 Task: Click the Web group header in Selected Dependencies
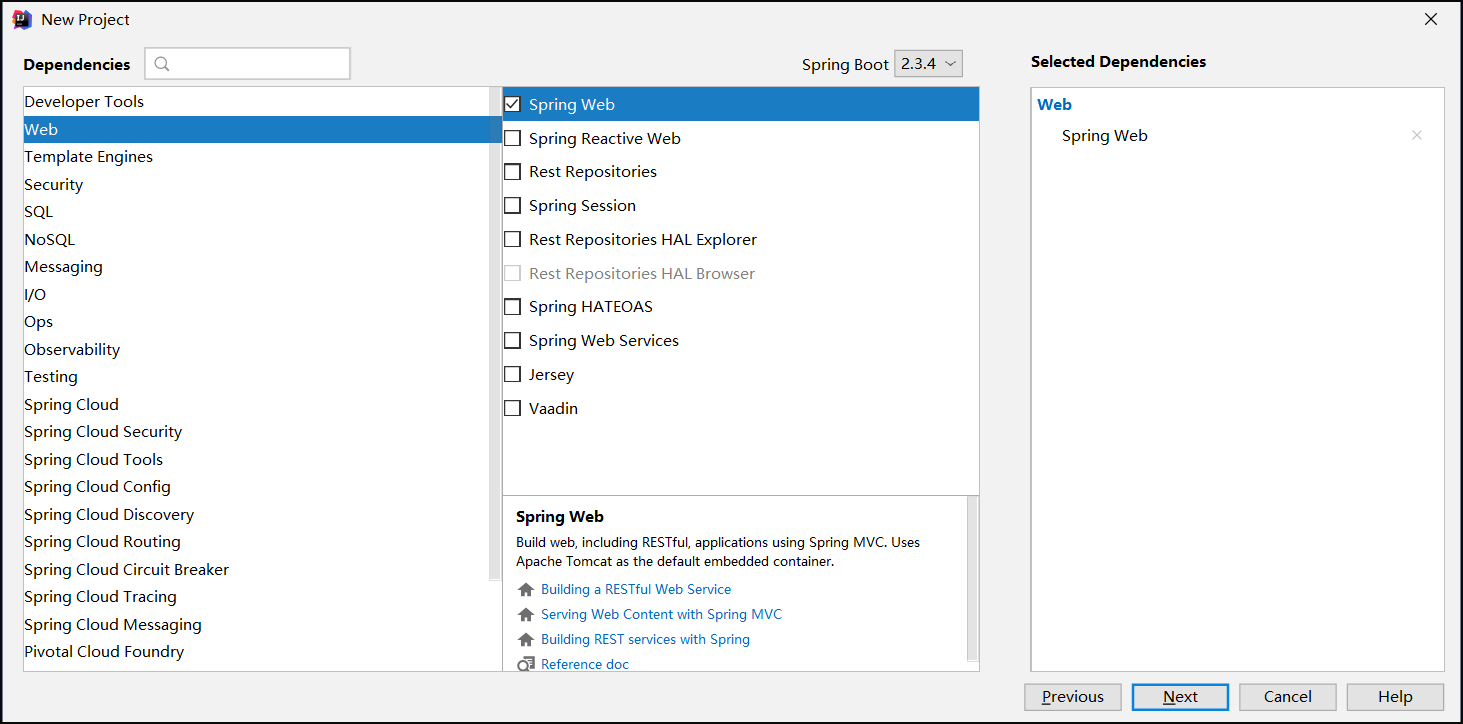1054,104
